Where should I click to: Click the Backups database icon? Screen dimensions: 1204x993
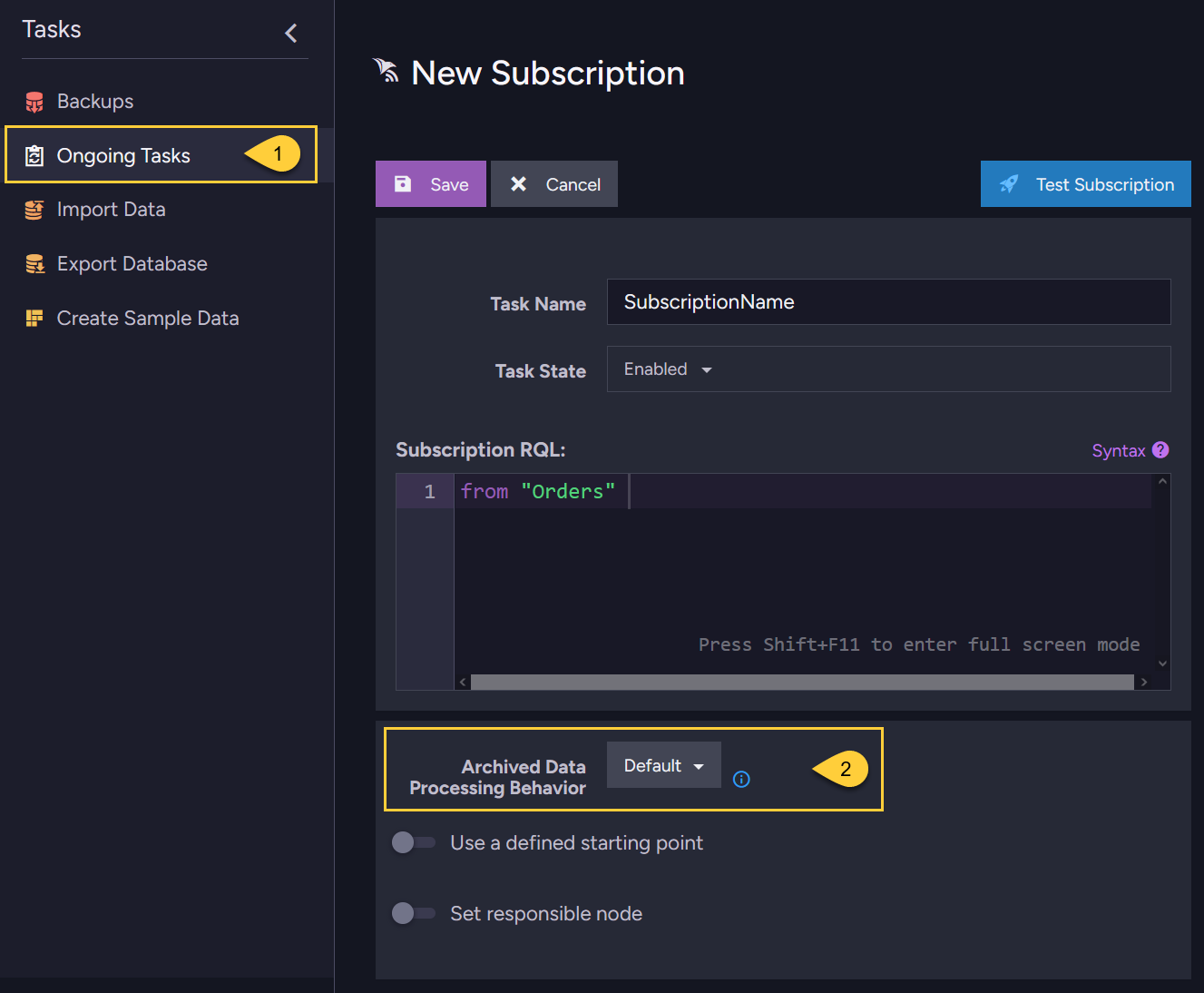tap(34, 102)
